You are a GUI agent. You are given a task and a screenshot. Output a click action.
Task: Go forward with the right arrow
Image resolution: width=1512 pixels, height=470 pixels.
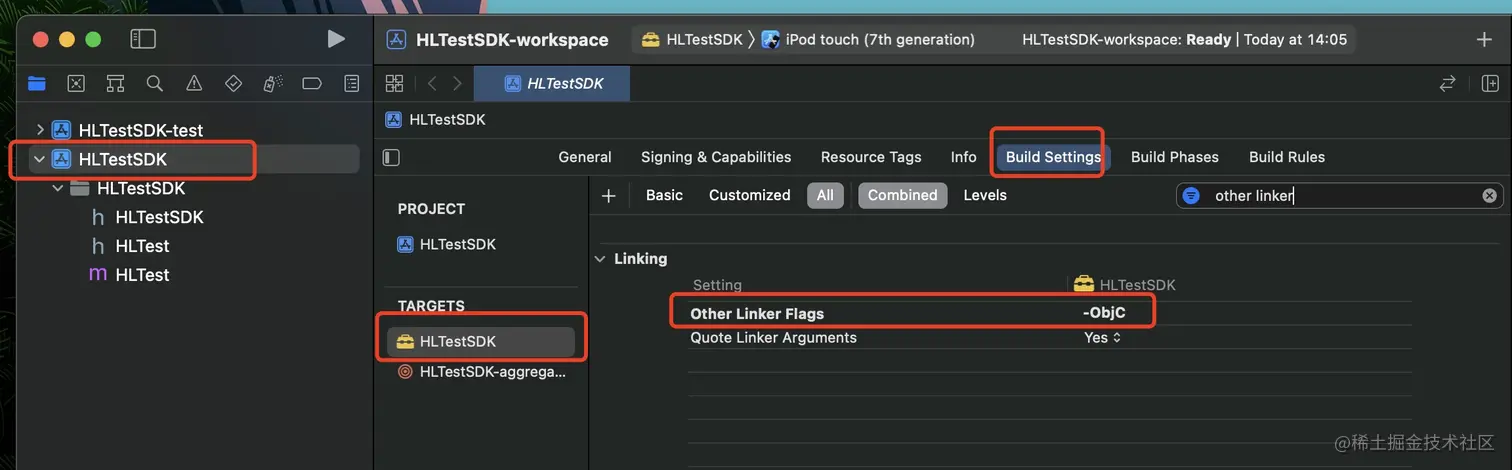[457, 84]
